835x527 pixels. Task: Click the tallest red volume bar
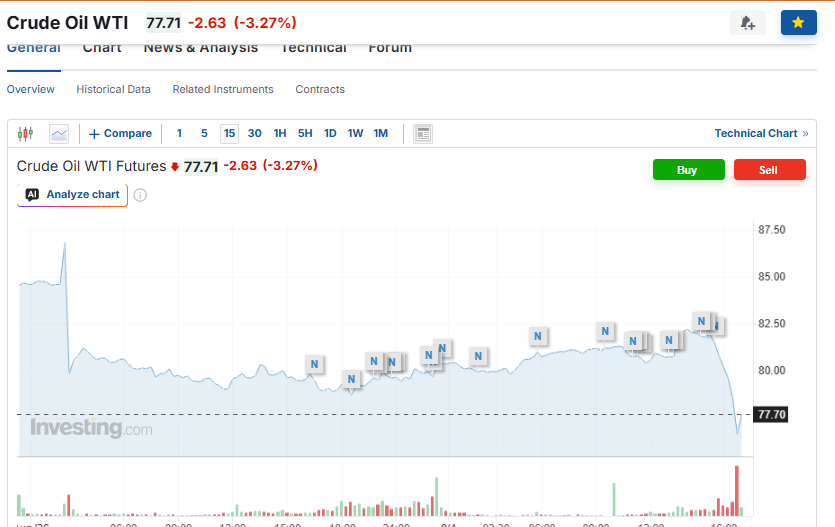point(737,491)
